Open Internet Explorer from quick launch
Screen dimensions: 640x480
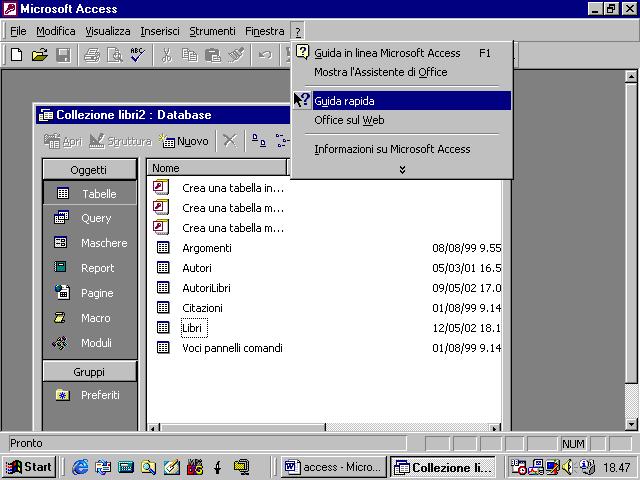pyautogui.click(x=80, y=467)
